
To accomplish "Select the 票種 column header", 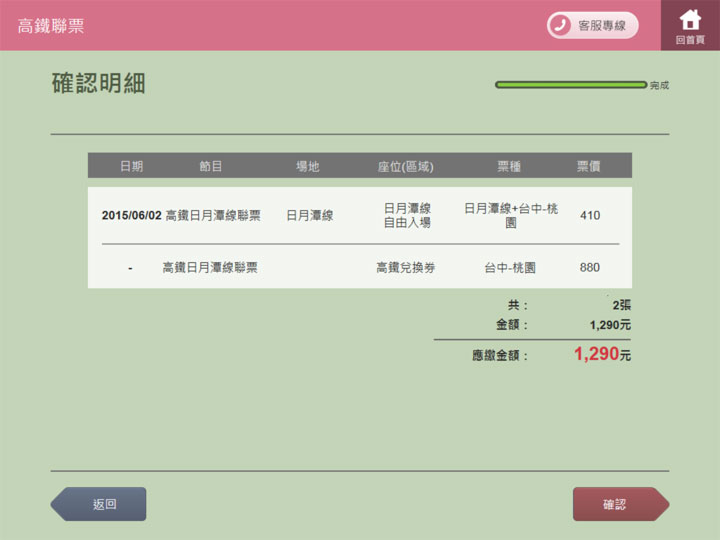I will [x=509, y=166].
